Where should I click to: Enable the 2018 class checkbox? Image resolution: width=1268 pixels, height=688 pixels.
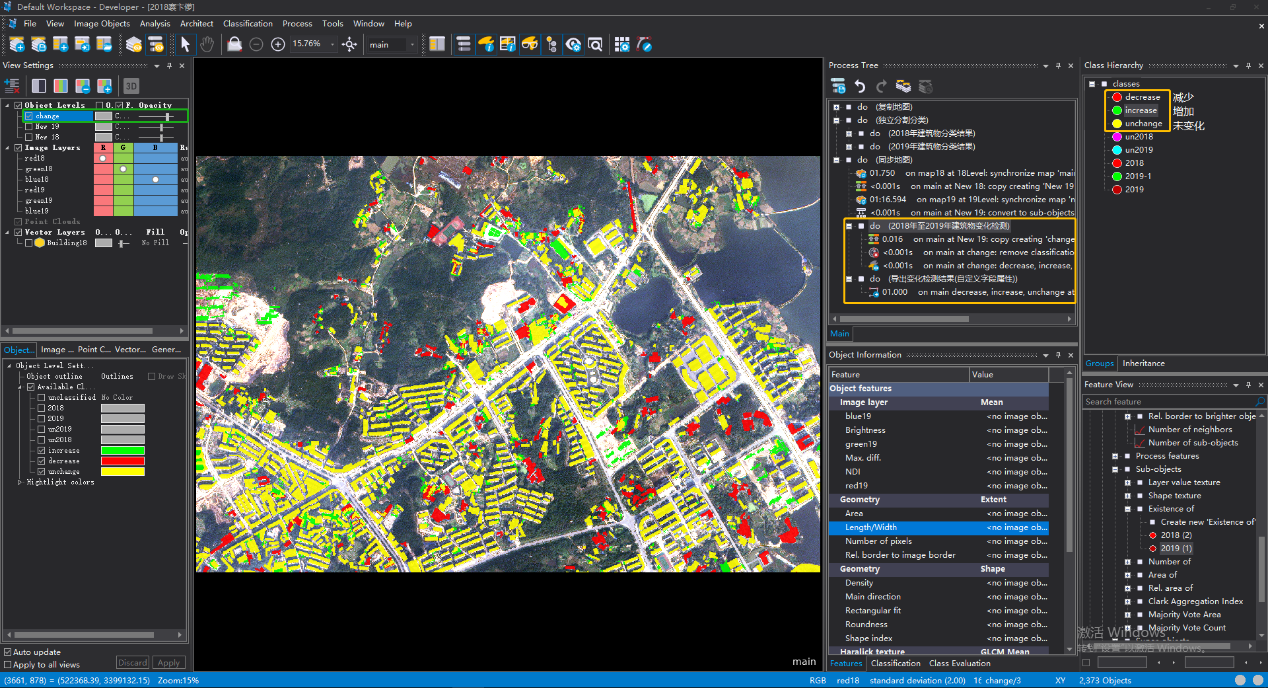click(x=41, y=408)
